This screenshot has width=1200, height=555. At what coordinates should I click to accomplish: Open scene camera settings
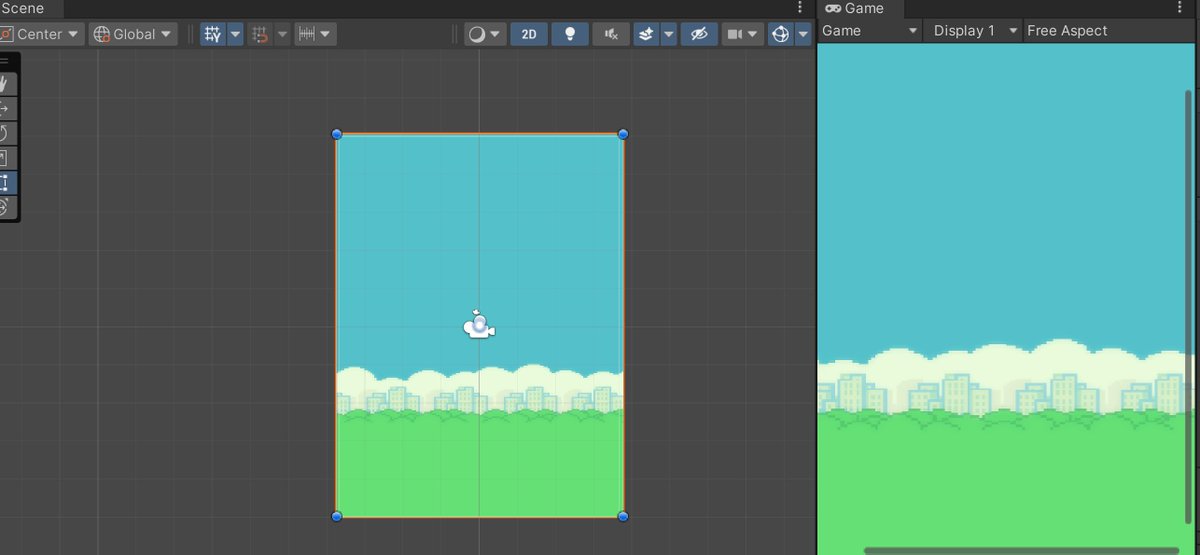click(742, 34)
